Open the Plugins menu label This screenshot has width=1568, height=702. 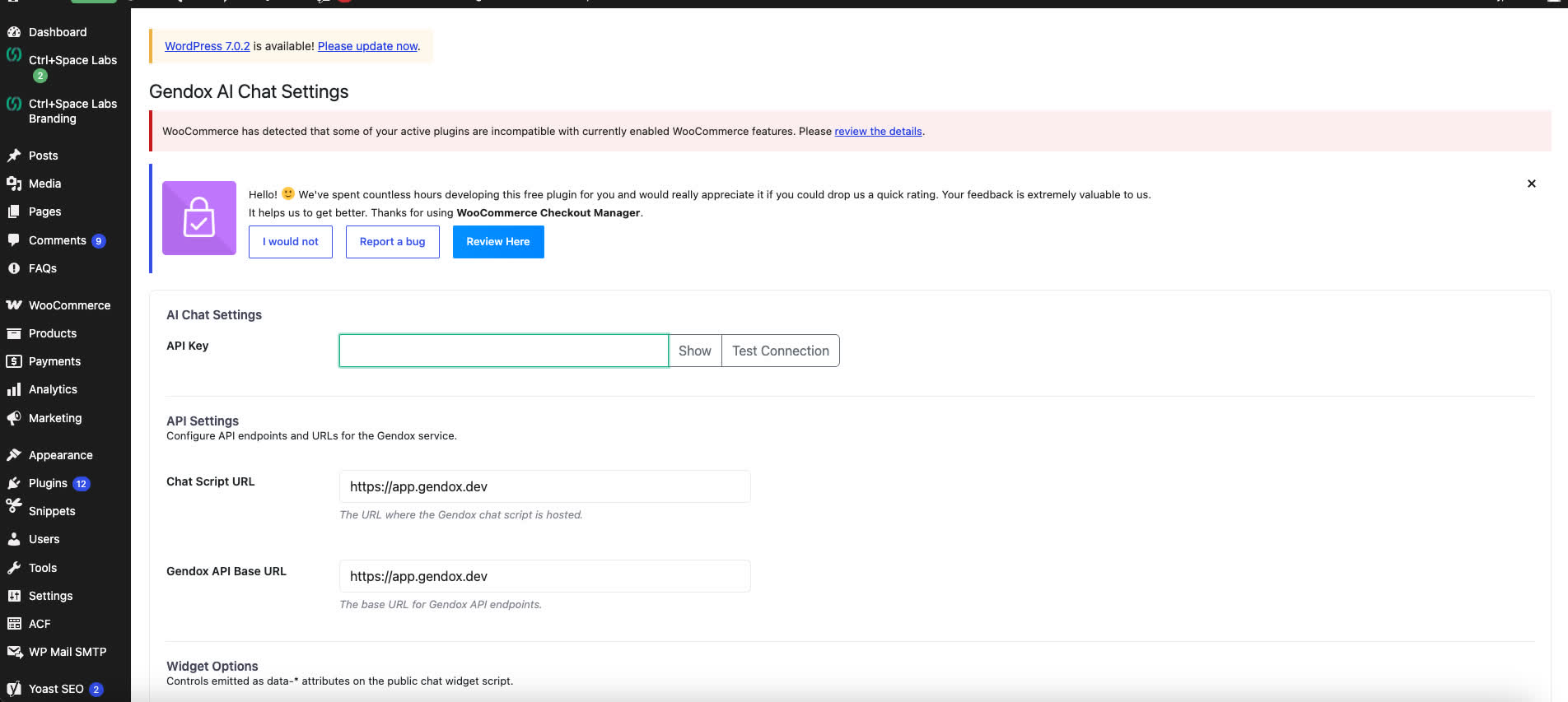click(48, 483)
